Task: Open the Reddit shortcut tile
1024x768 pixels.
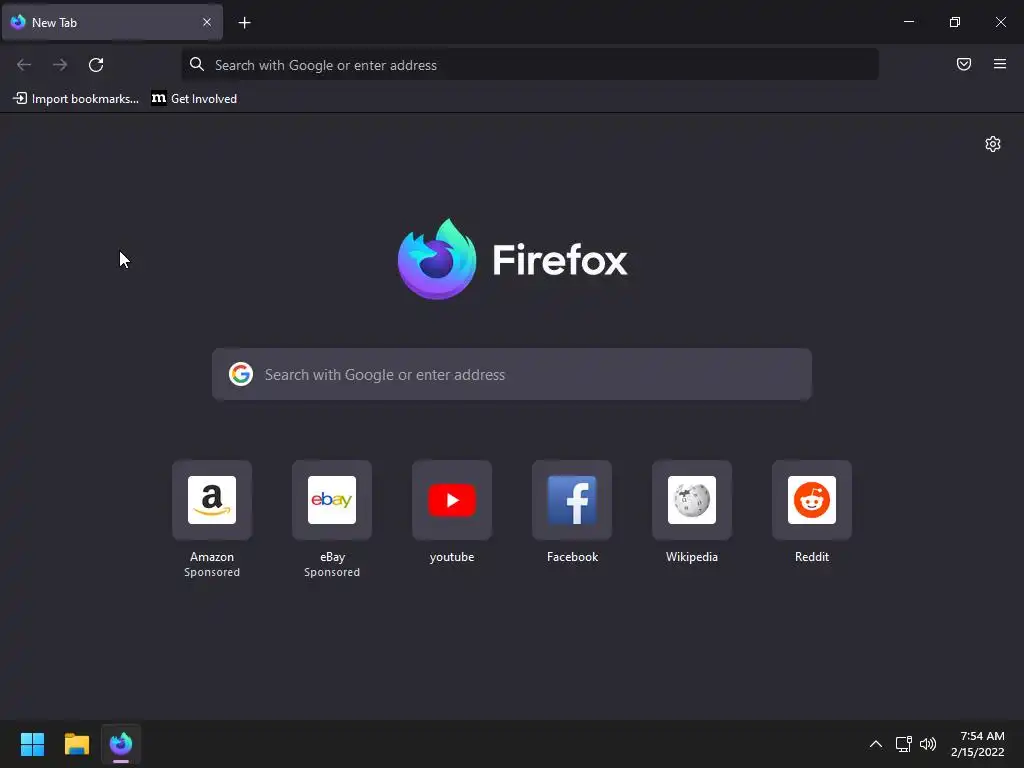Action: click(x=812, y=500)
